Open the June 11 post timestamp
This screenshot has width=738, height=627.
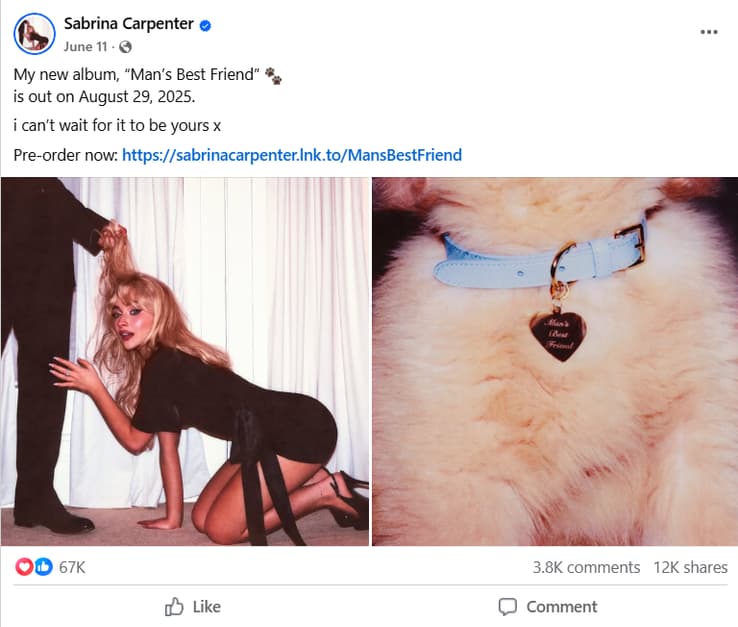pos(85,47)
